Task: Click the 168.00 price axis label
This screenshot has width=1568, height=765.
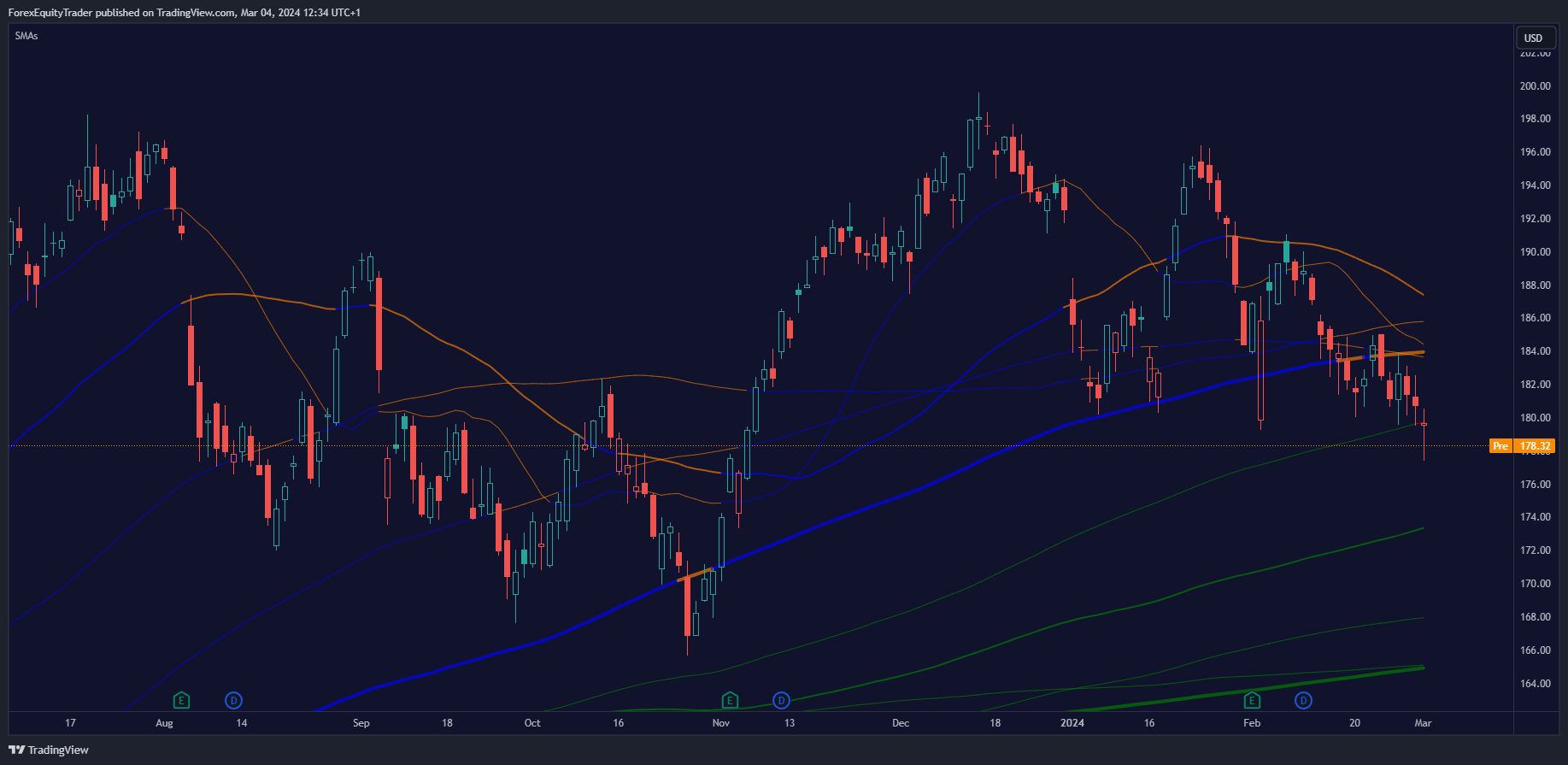Action: pyautogui.click(x=1535, y=617)
